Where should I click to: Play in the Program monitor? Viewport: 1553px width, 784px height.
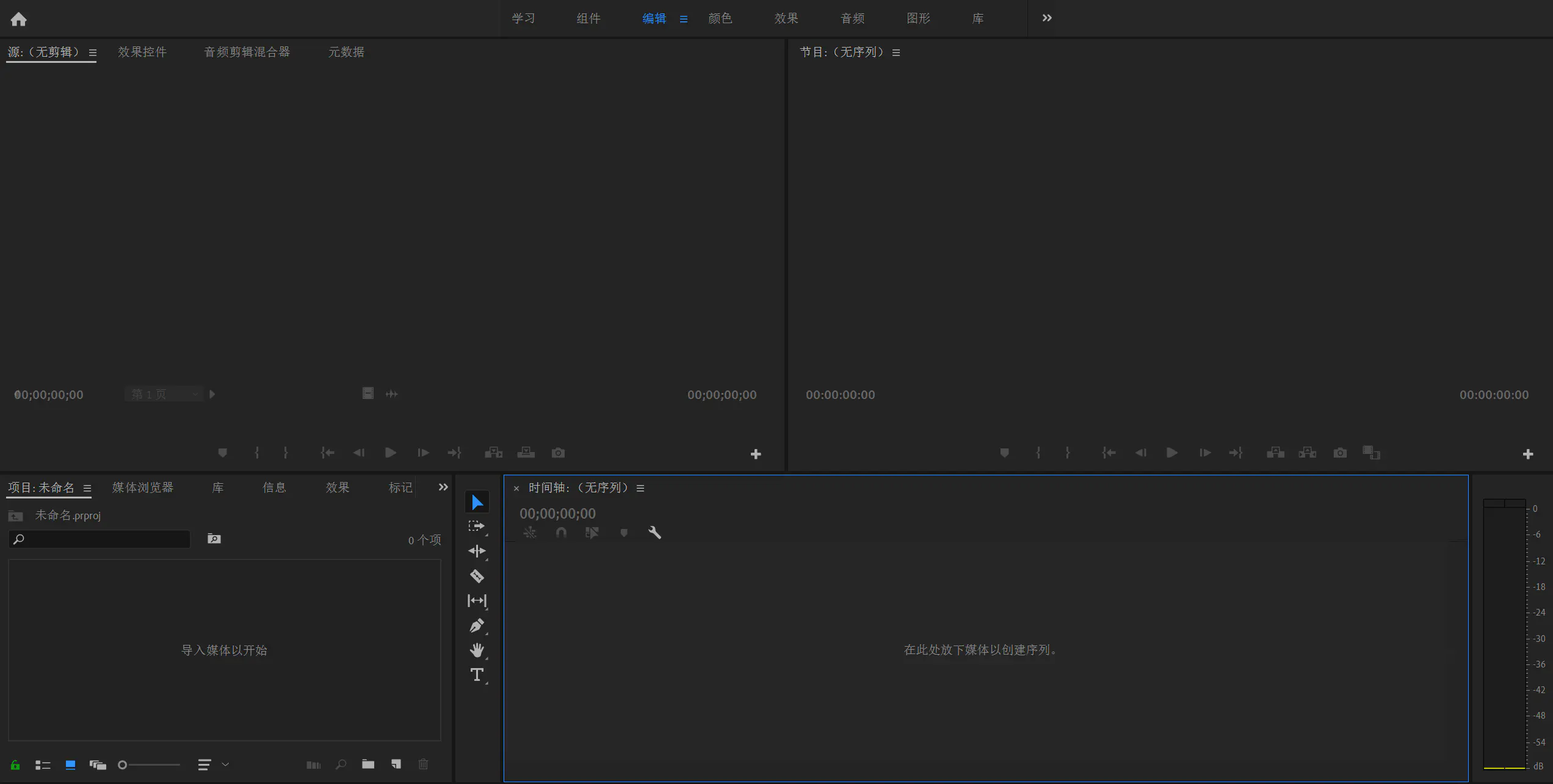(x=1172, y=453)
